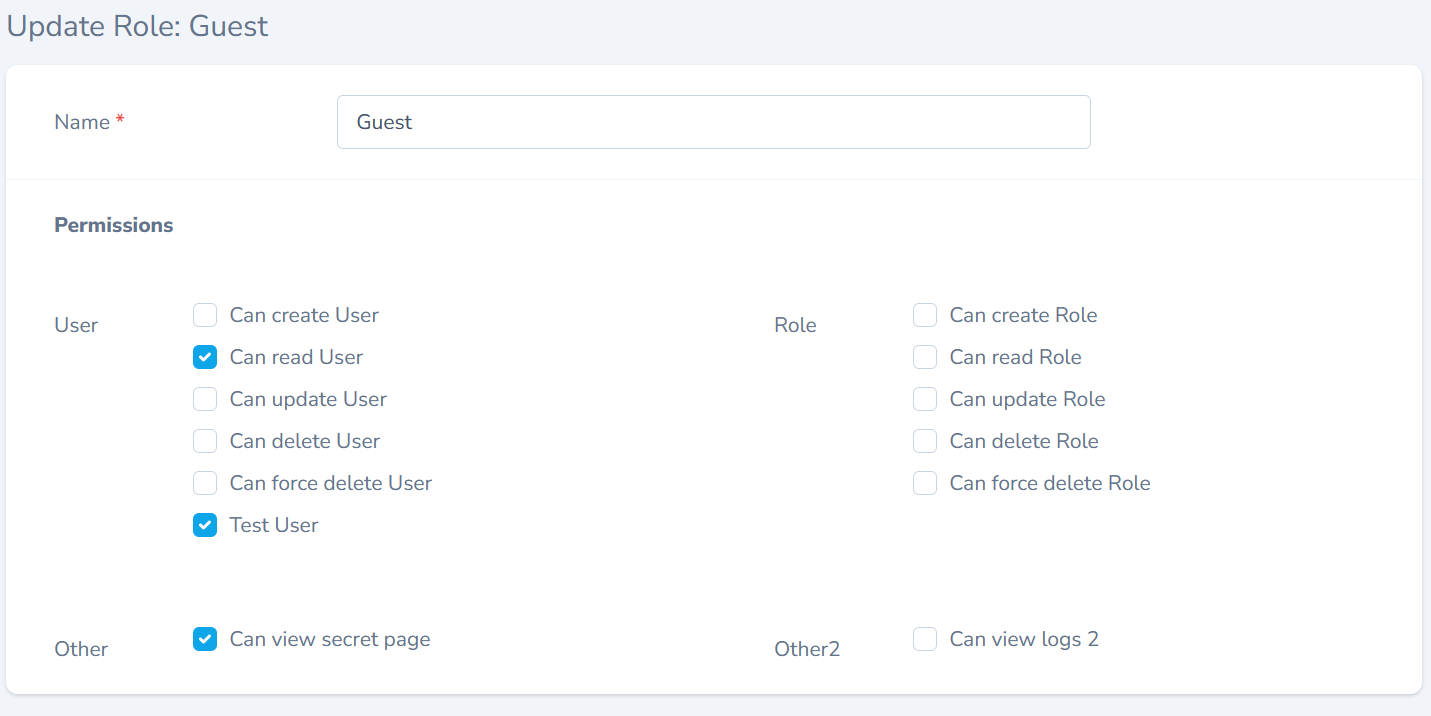The height and width of the screenshot is (716, 1431).
Task: Tick the Can update User checkbox
Action: 205,400
